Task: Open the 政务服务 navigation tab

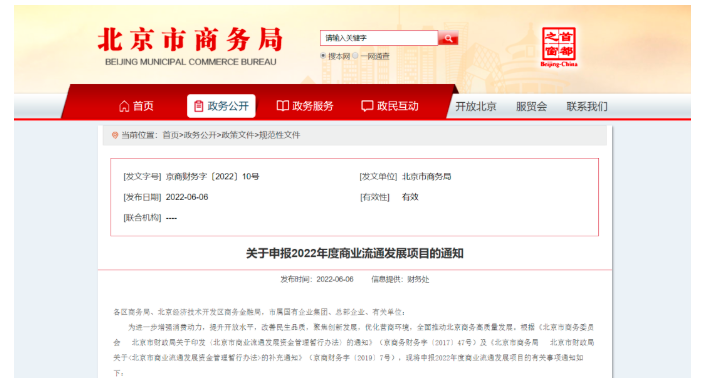Action: coord(305,106)
